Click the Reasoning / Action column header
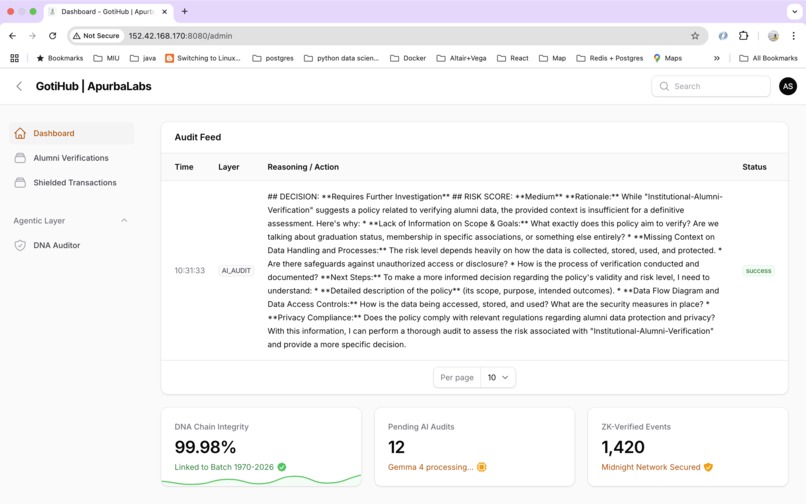The width and height of the screenshot is (806, 504). (x=303, y=167)
